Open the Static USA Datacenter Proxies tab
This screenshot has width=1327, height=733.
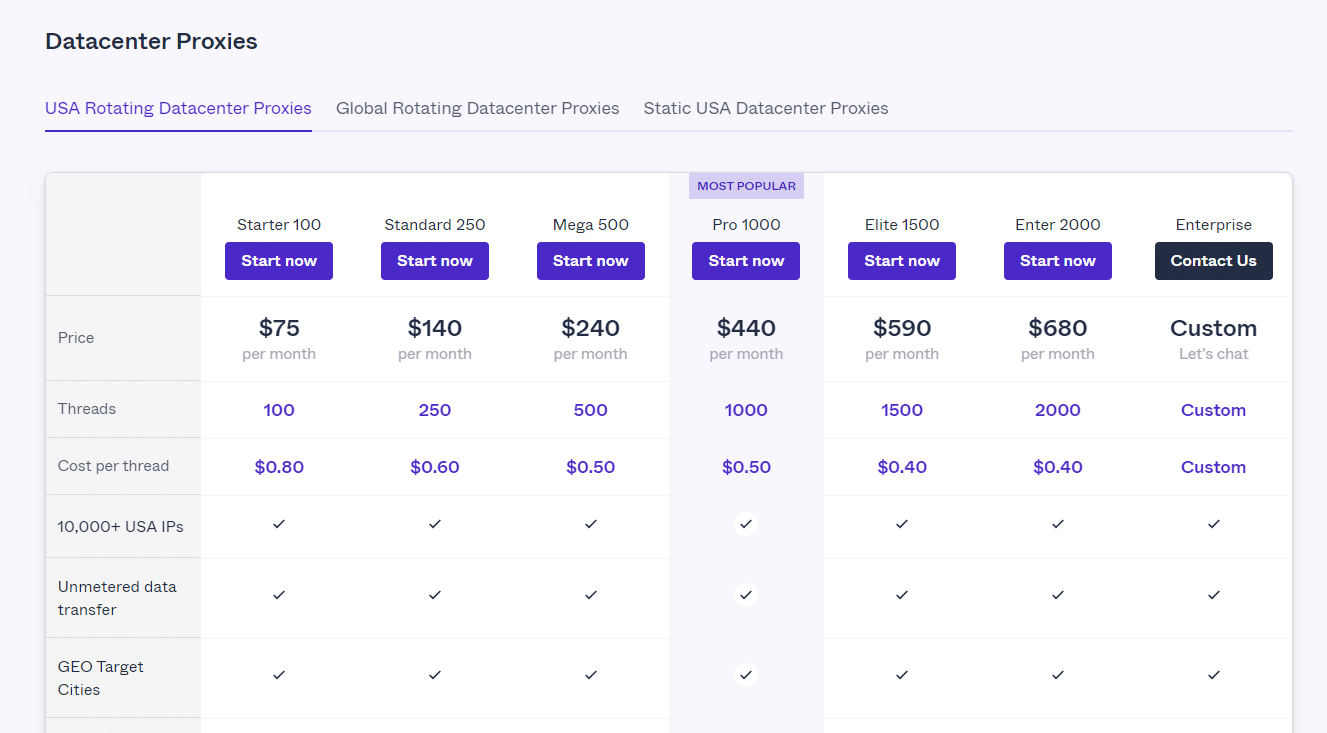pos(766,108)
